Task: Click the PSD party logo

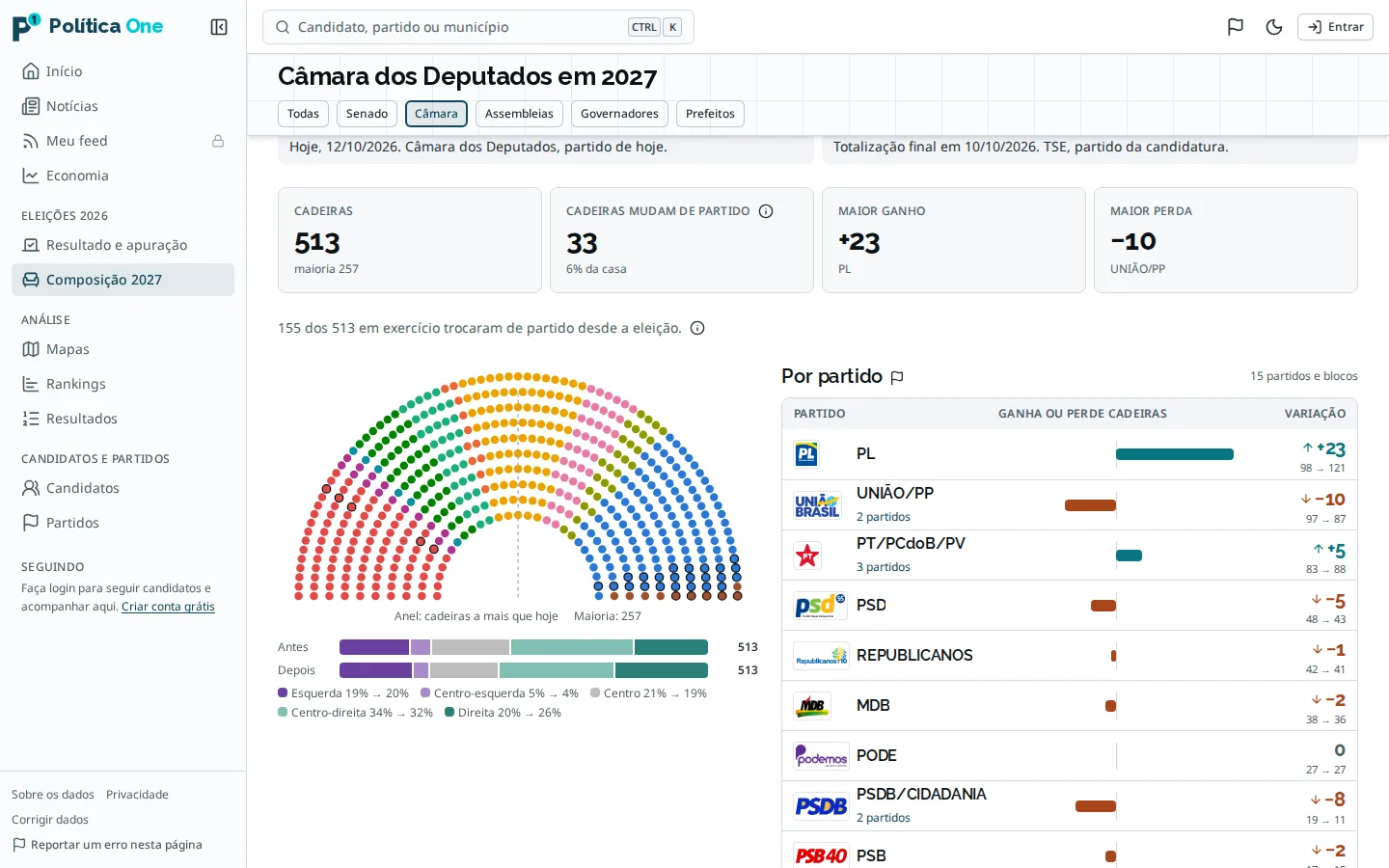Action: coord(820,606)
